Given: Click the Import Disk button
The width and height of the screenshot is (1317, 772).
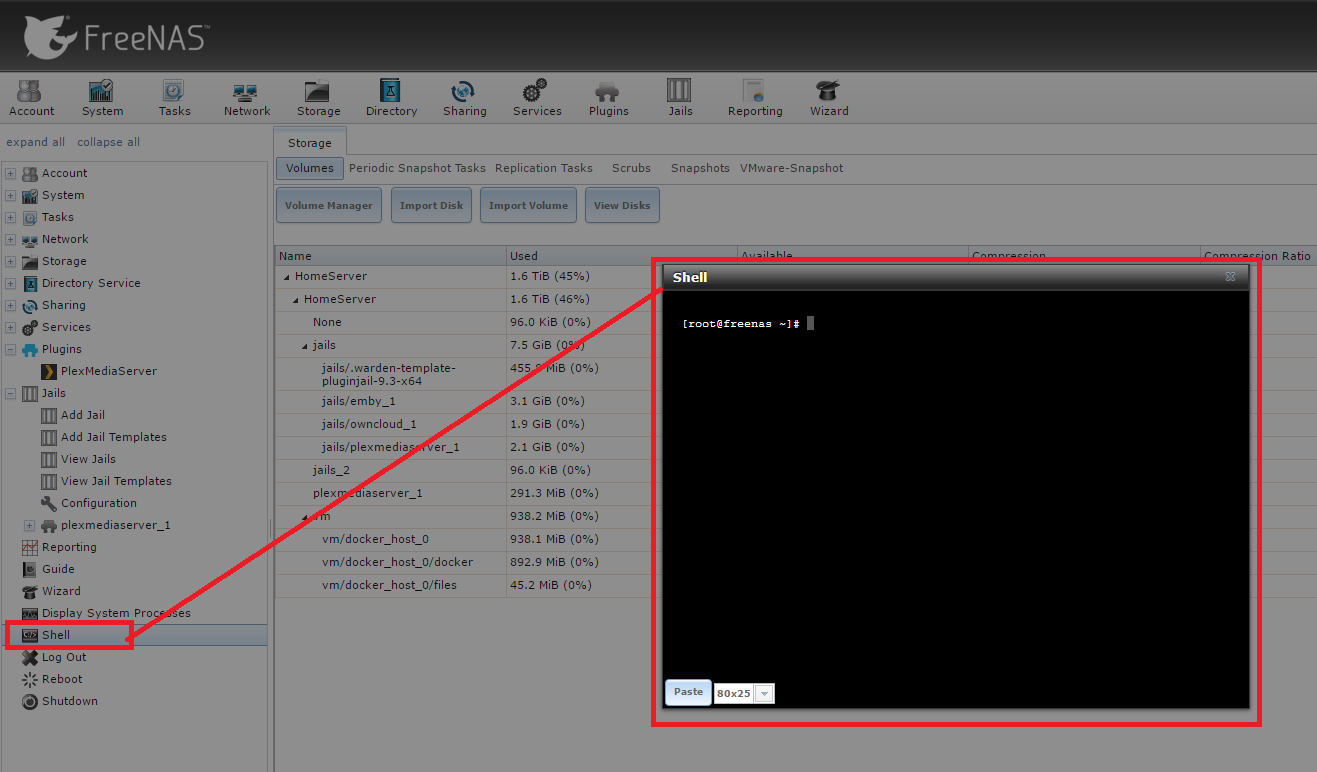Looking at the screenshot, I should tap(431, 205).
